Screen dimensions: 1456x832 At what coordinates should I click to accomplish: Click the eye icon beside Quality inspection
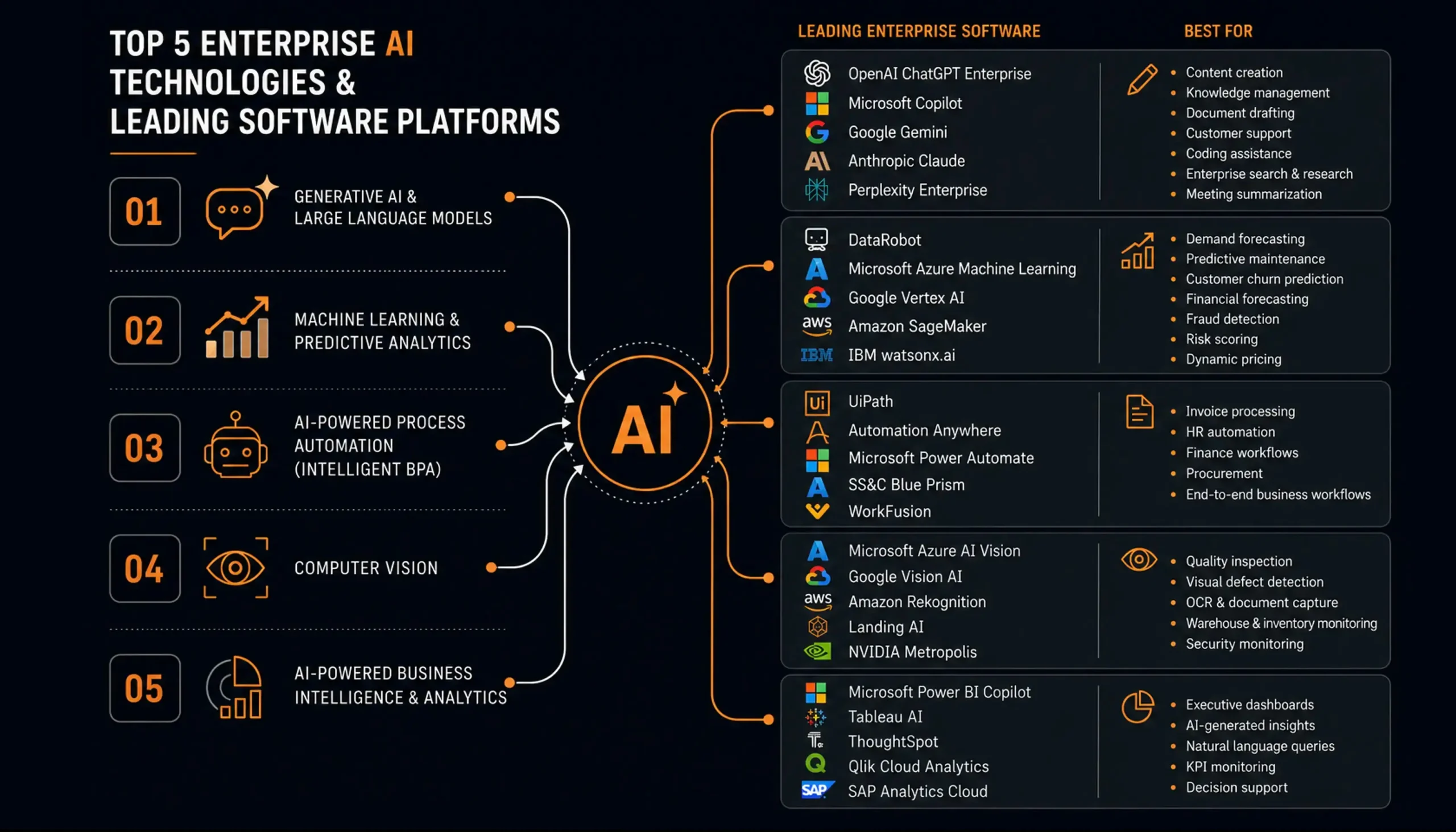click(x=1139, y=560)
